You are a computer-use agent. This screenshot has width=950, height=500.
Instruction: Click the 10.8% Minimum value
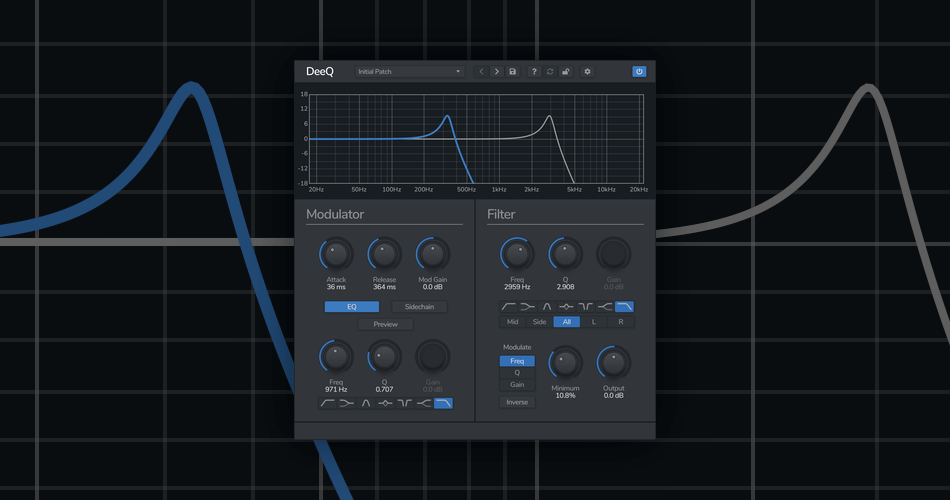tap(565, 396)
